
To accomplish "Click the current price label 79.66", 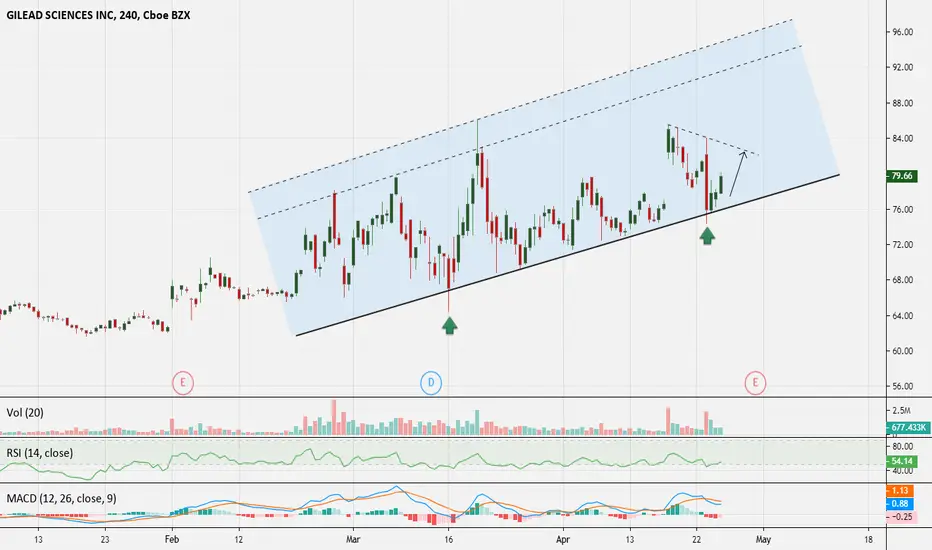I will pos(901,176).
